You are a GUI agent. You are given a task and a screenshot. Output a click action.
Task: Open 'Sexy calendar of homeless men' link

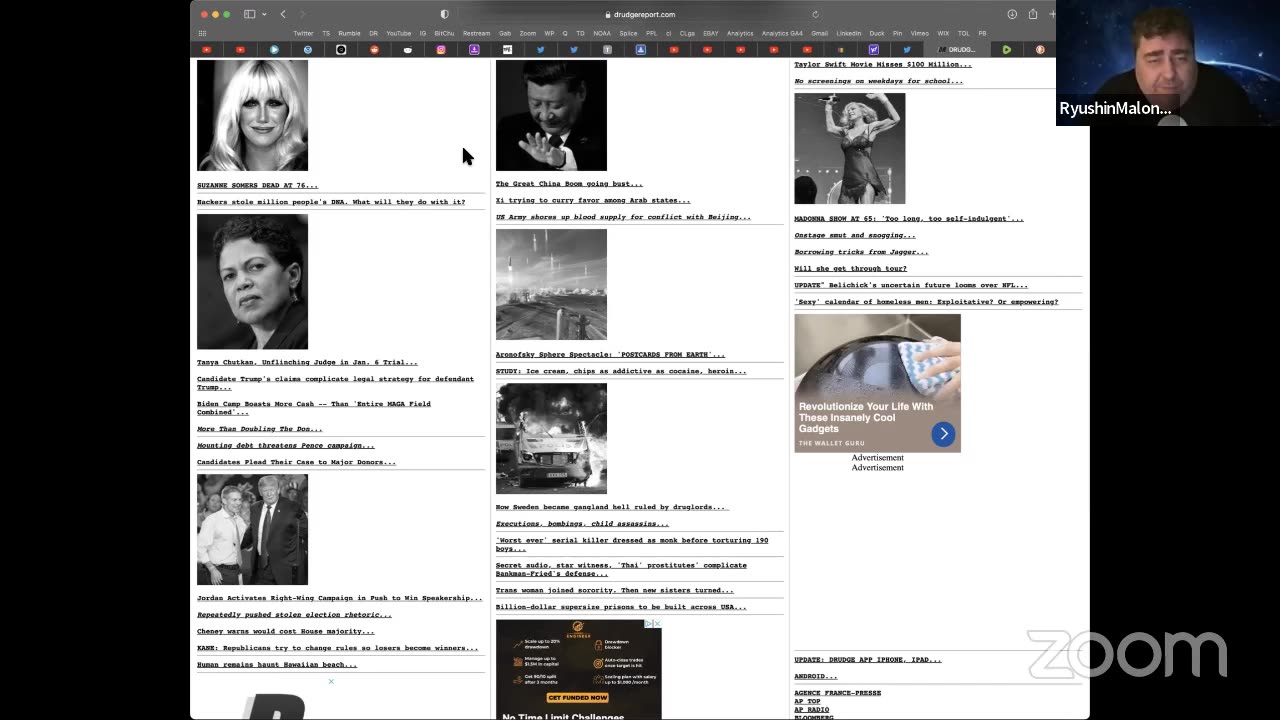pos(926,302)
